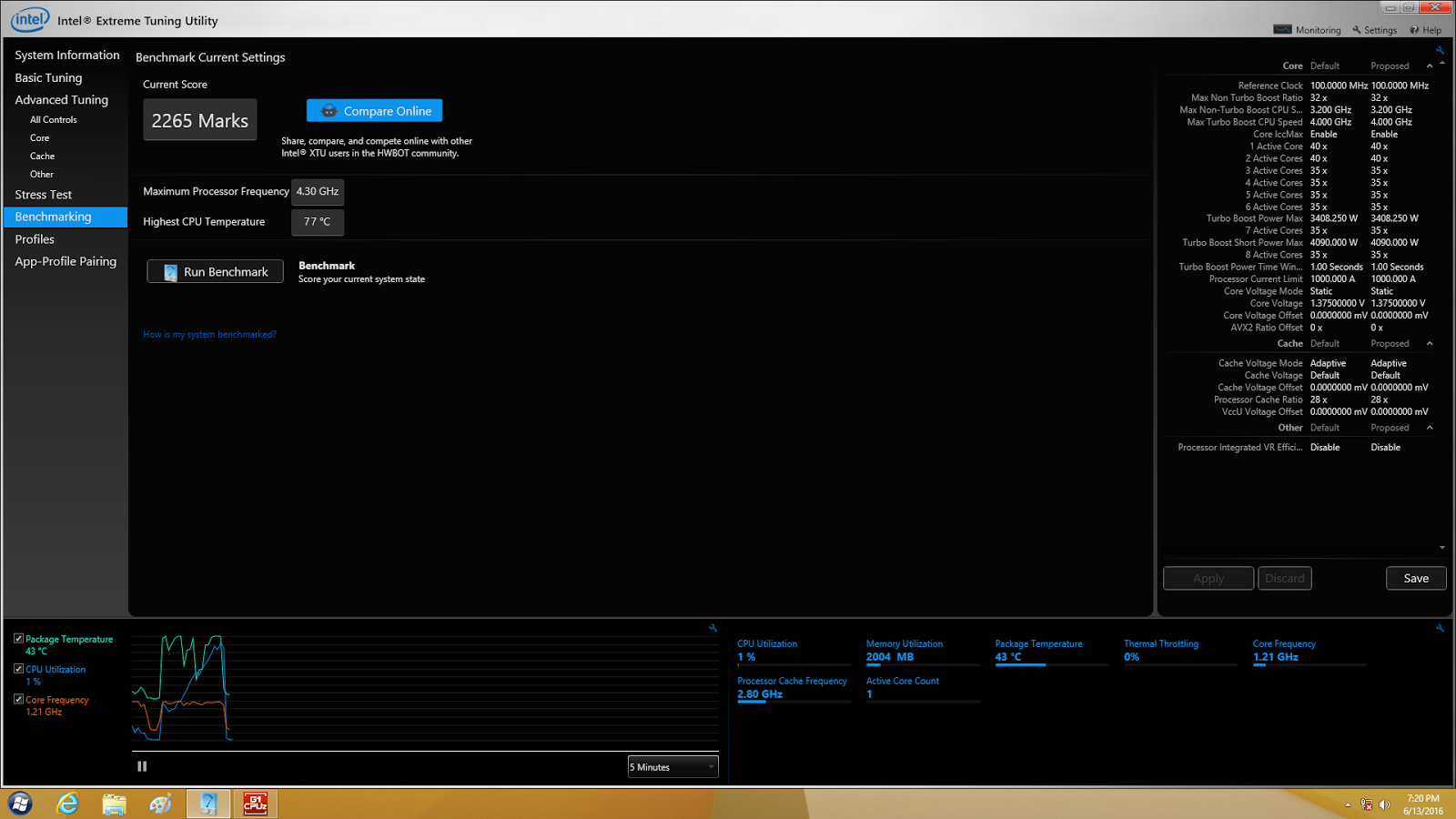
Task: Click the Core Frequency monitor bar
Action: click(1309, 665)
